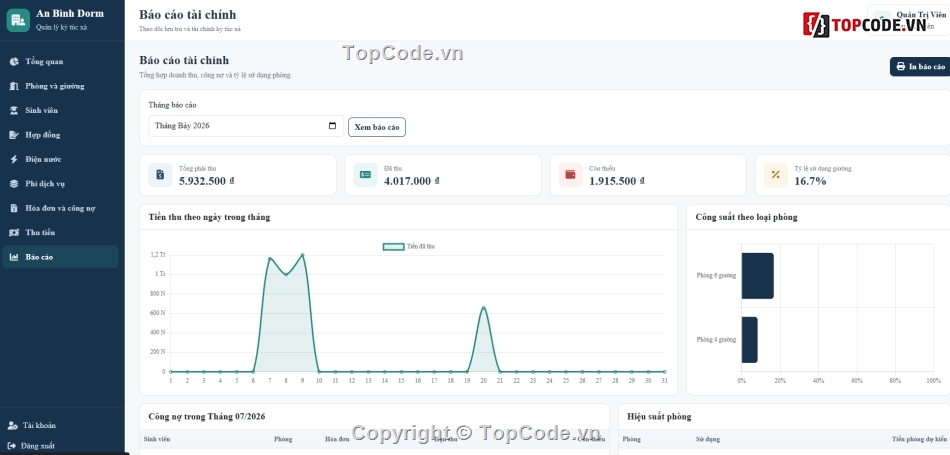Screen dimensions: 950x455
Task: Toggle the Tiền đã thu legend swatch
Action: tap(393, 247)
